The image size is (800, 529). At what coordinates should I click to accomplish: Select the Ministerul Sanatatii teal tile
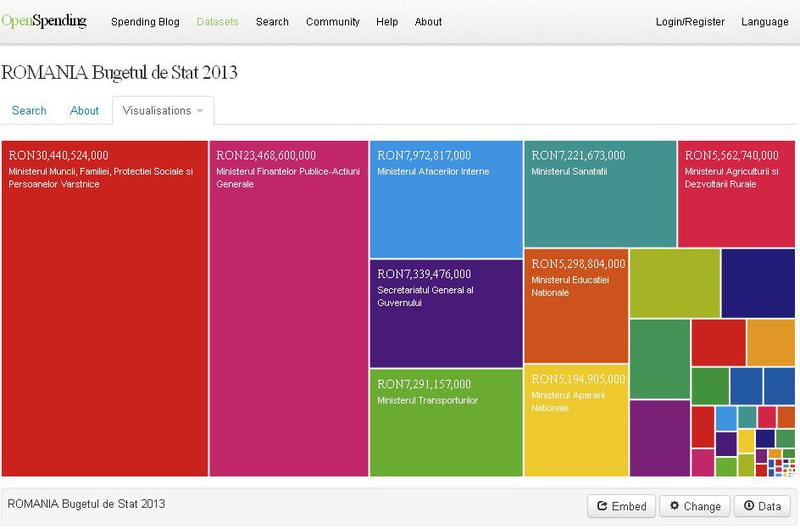[x=600, y=194]
